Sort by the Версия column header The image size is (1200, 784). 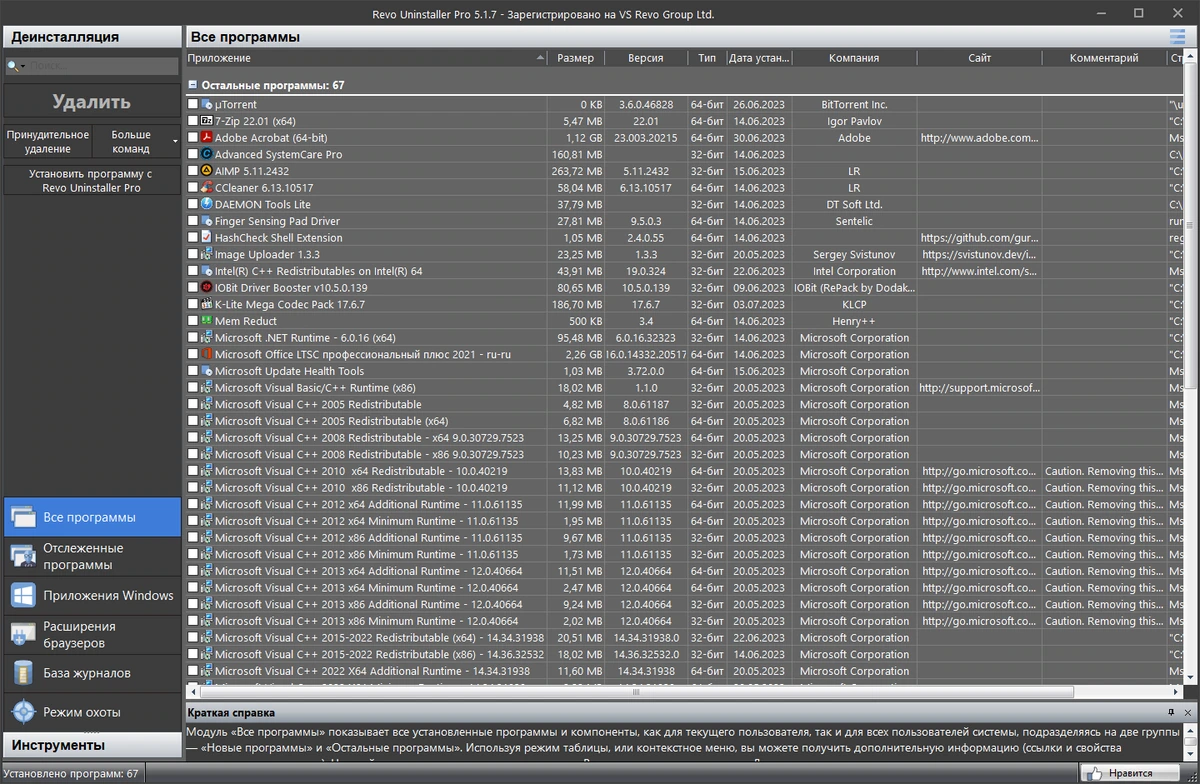click(646, 58)
